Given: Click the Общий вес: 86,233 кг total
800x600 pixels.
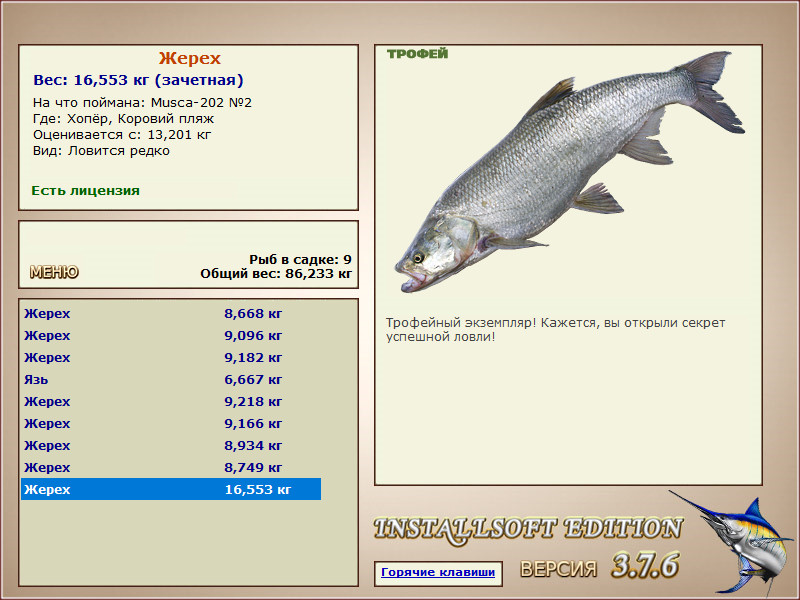Looking at the screenshot, I should (276, 274).
